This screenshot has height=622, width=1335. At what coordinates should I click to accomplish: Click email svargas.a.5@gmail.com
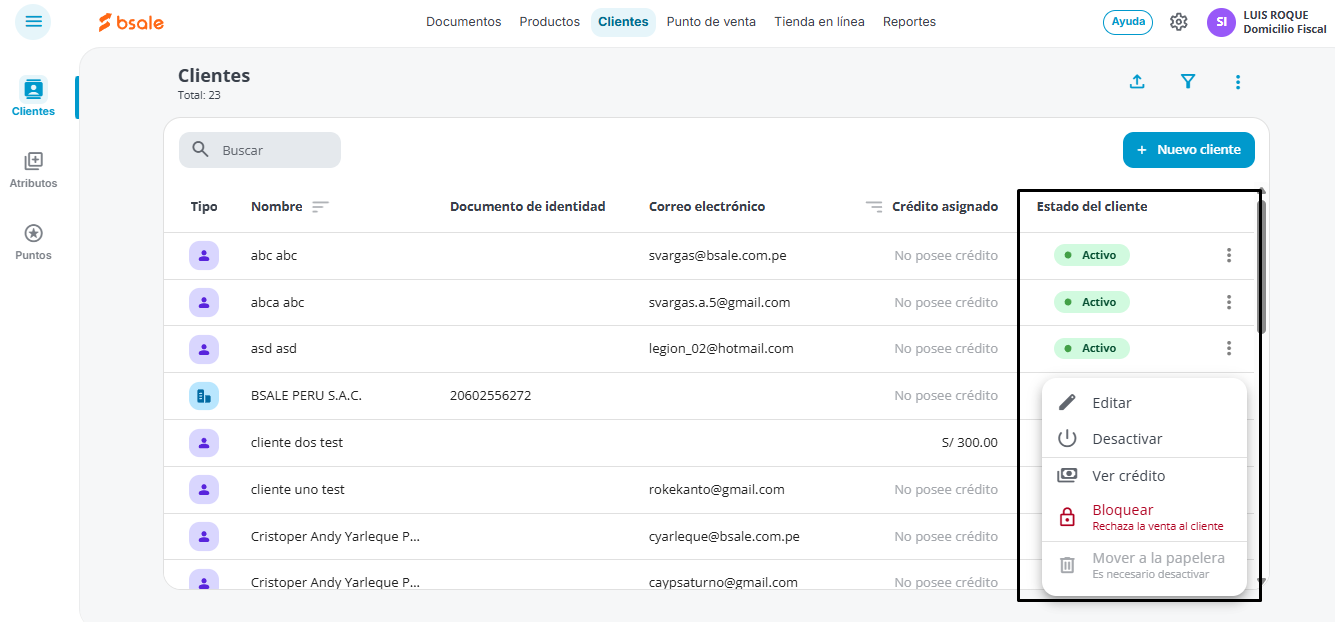coord(720,302)
